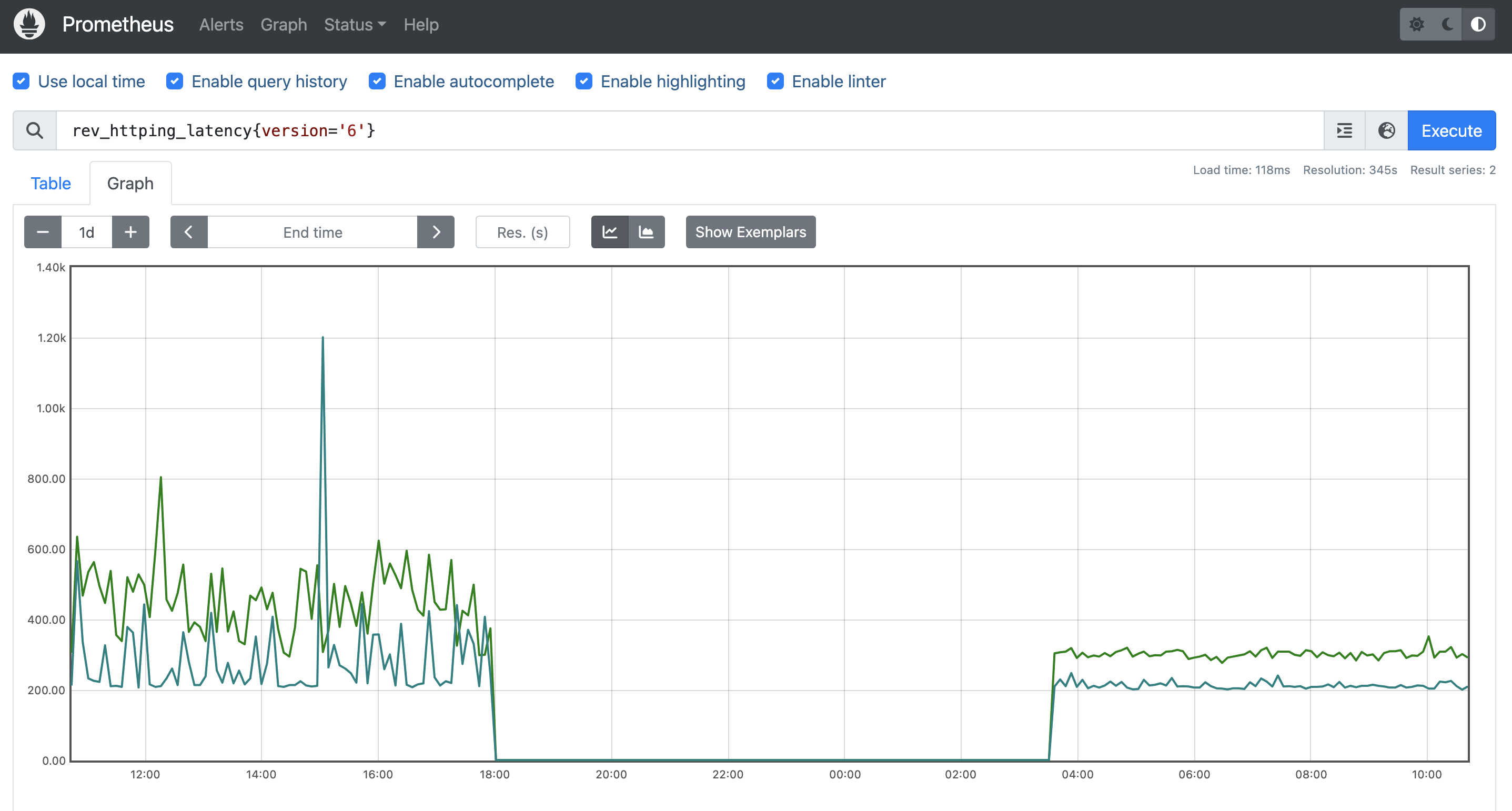Viewport: 1512px width, 811px height.
Task: Click the Prometheus flame logo
Action: click(x=29, y=24)
